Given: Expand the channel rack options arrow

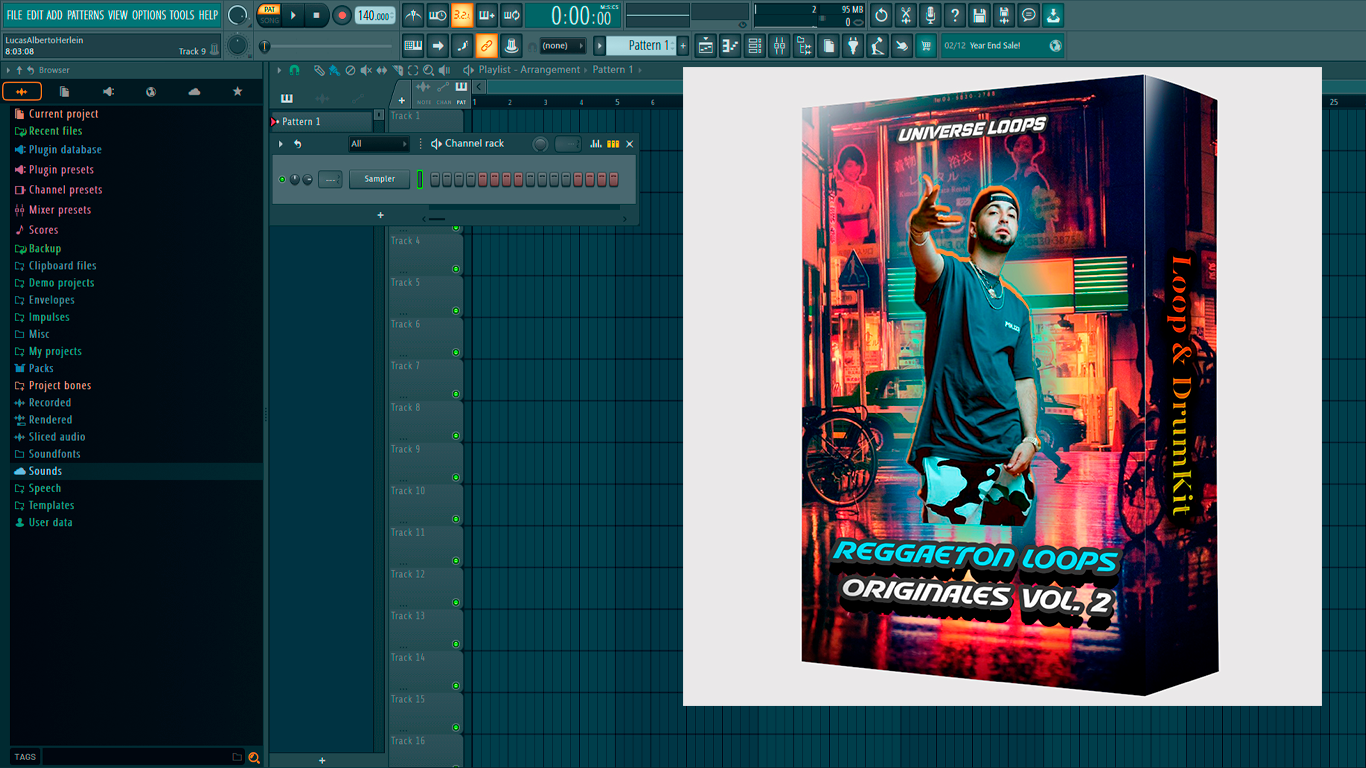Looking at the screenshot, I should click(281, 144).
